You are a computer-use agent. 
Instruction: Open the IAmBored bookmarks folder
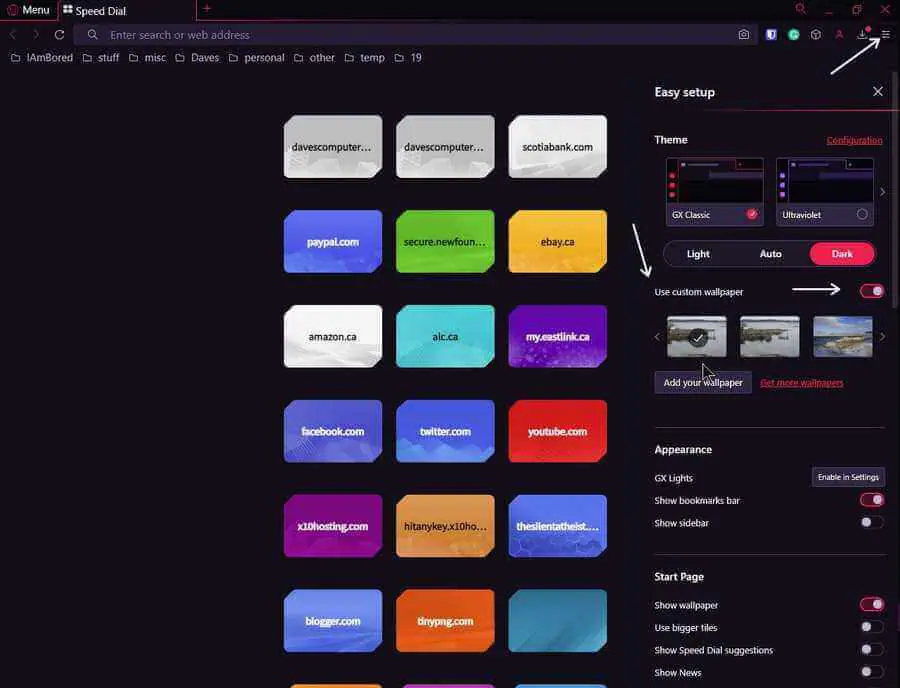coord(42,58)
